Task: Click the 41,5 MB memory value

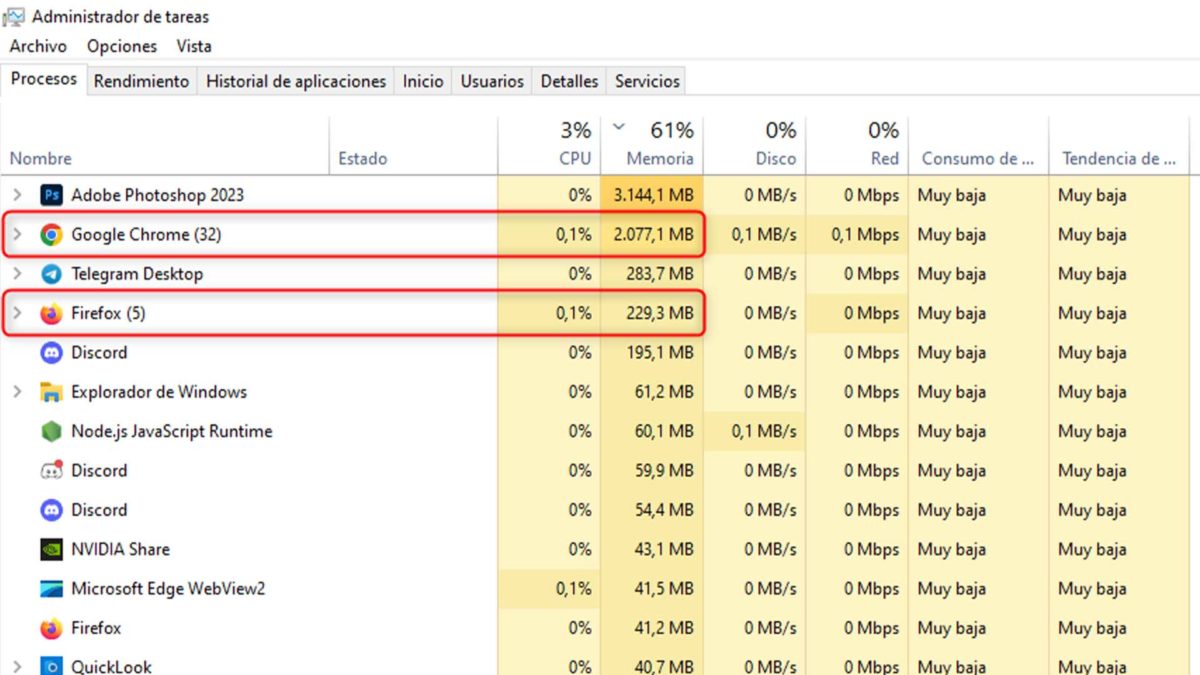Action: tap(666, 589)
